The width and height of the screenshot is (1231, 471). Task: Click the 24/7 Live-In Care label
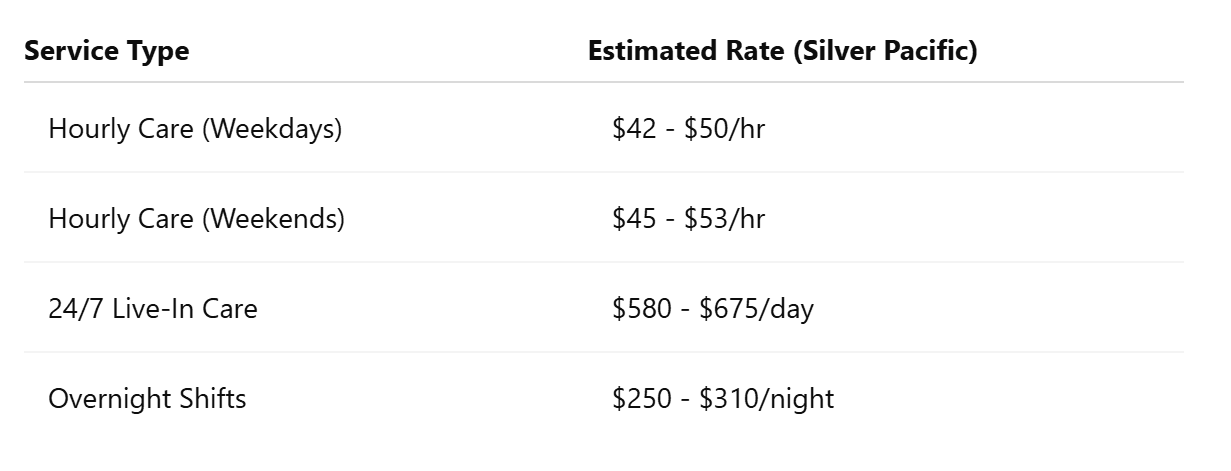coord(153,309)
